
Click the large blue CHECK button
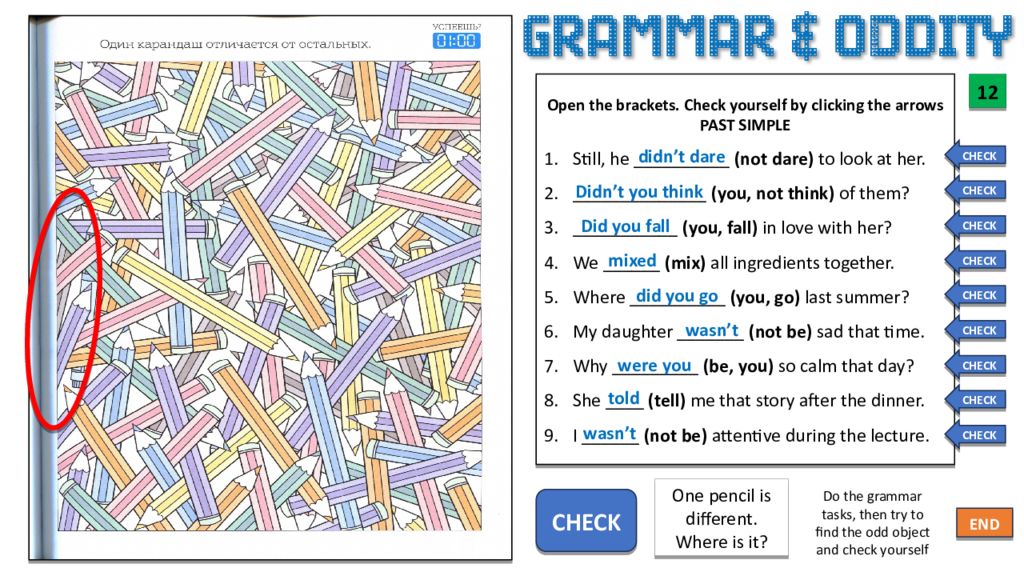tap(586, 521)
